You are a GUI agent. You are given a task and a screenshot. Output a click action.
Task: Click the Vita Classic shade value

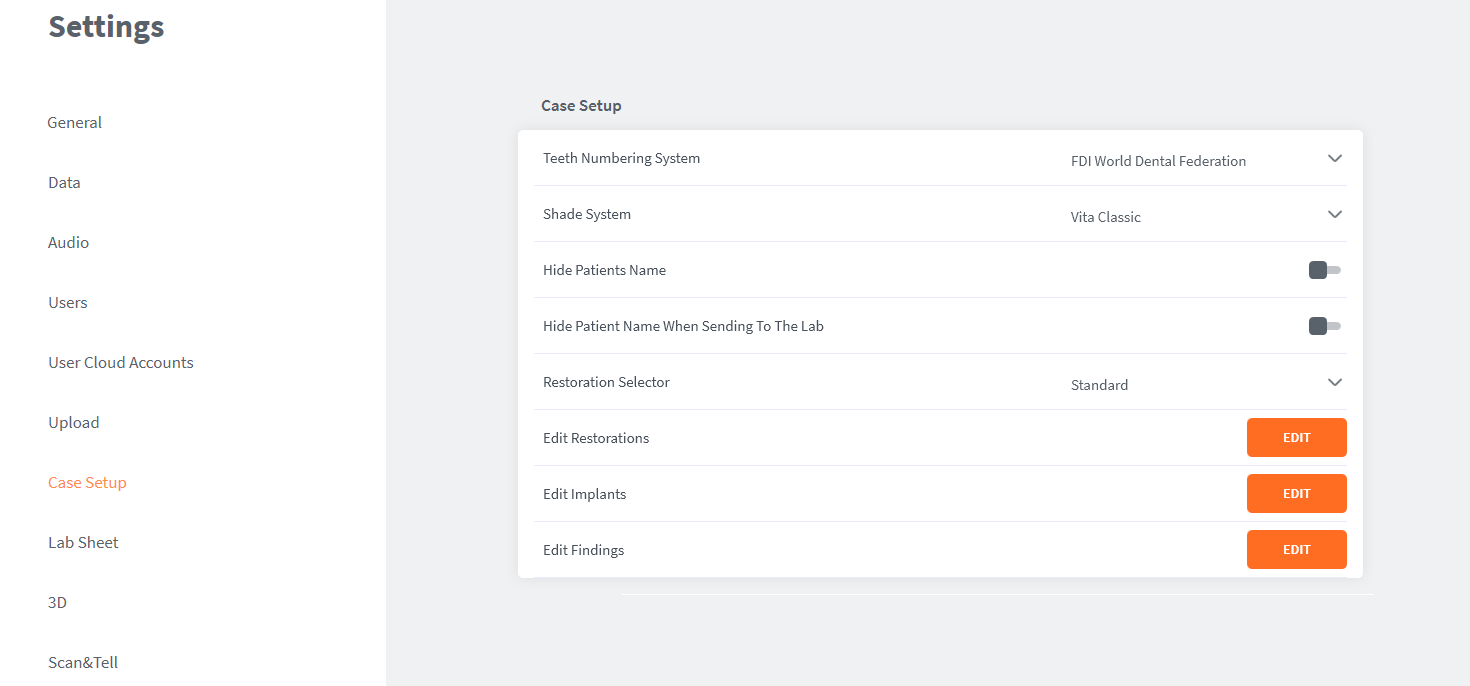pos(1105,217)
